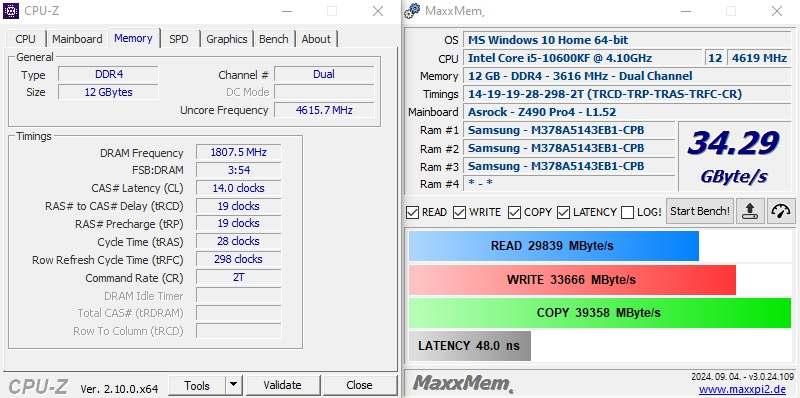This screenshot has width=800, height=398.
Task: Click the empty DRAM Idle Timer field
Action: pos(238,295)
